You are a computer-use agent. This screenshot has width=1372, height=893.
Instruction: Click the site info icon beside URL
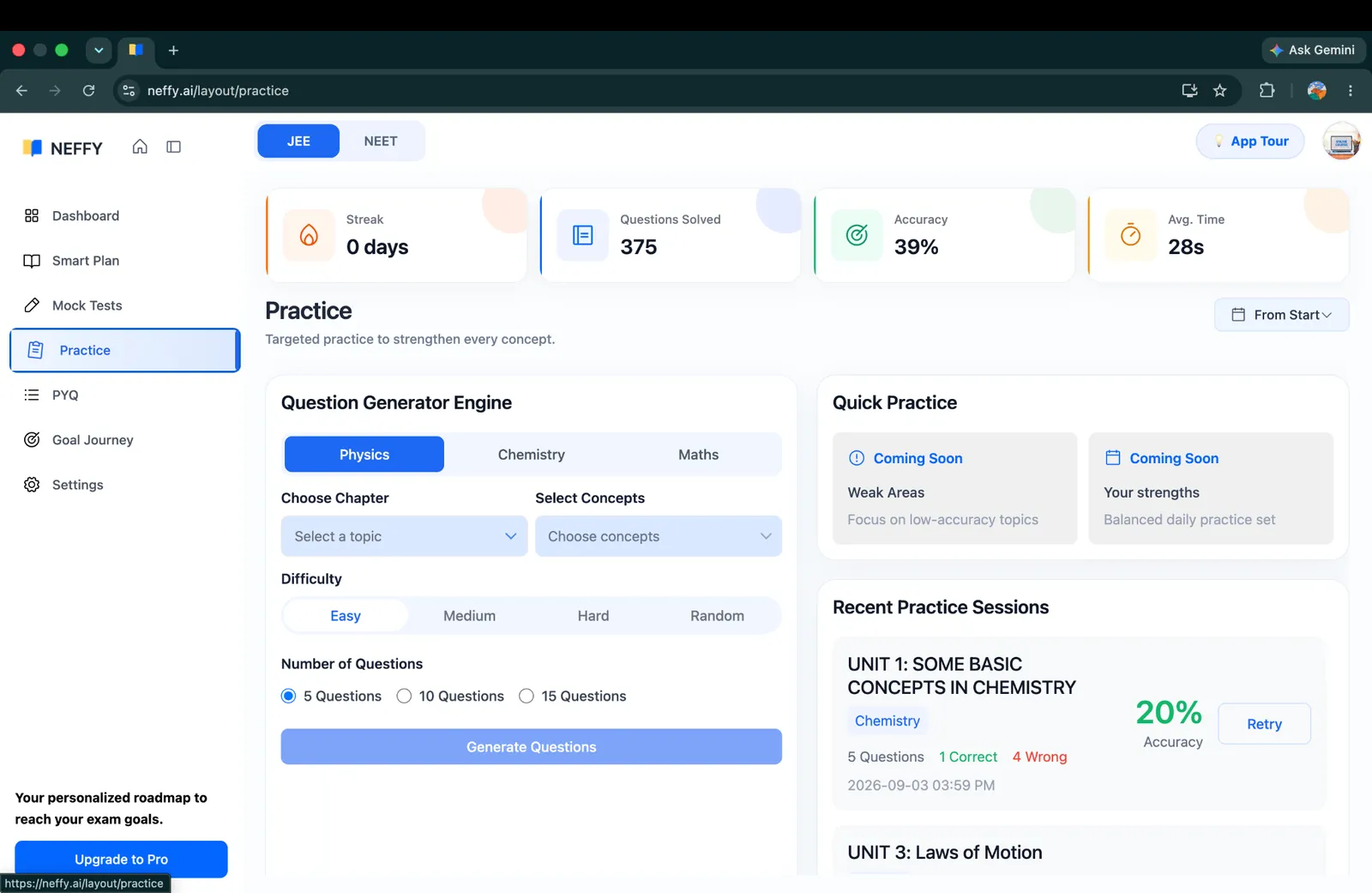129,90
